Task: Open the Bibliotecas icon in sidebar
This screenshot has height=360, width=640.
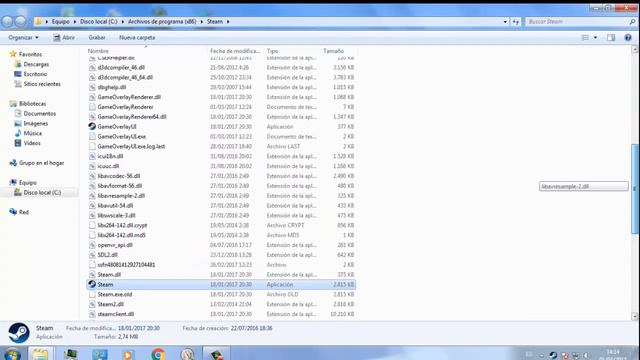Action: pos(13,104)
